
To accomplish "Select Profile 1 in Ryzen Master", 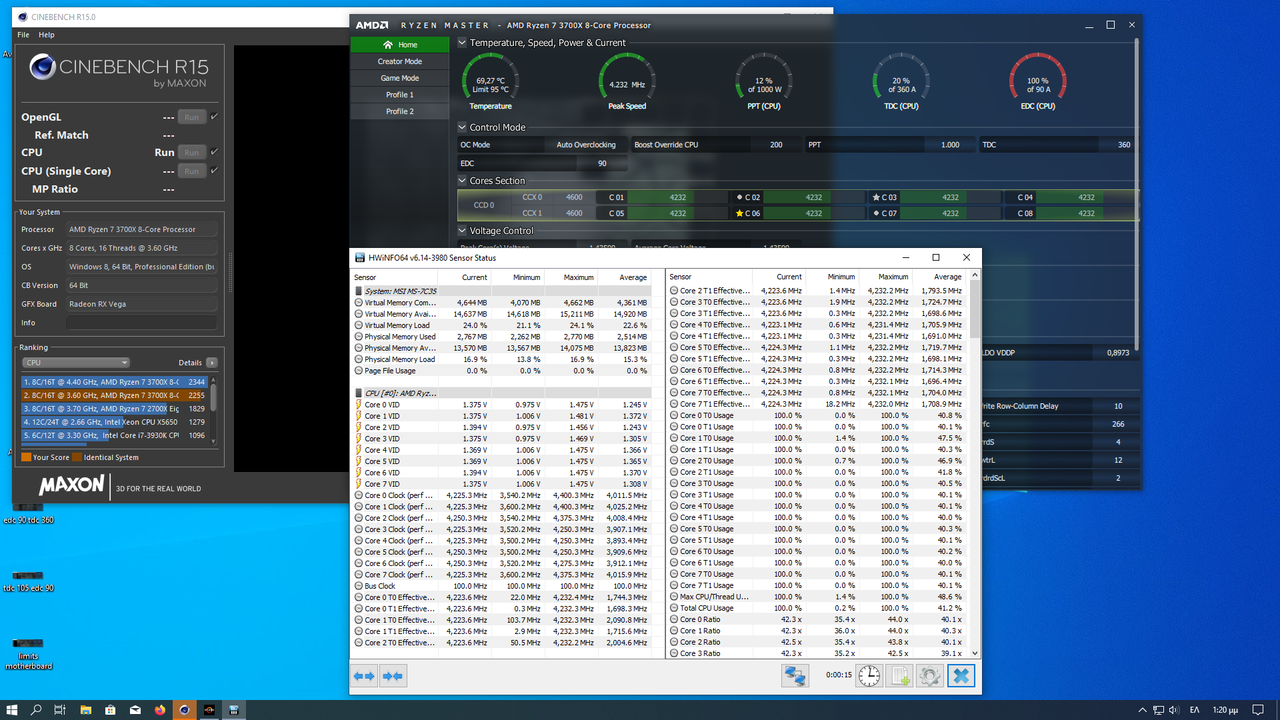I will [399, 95].
